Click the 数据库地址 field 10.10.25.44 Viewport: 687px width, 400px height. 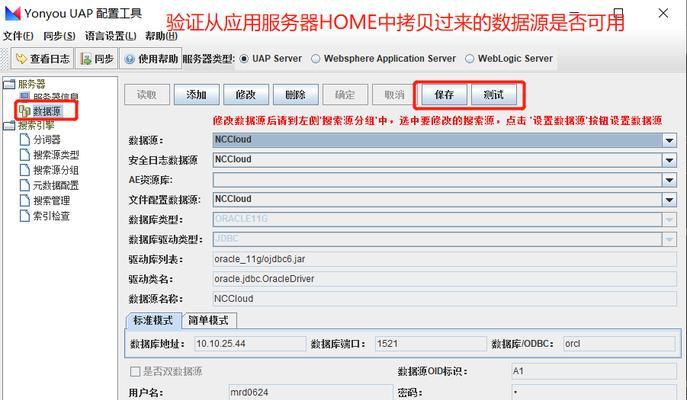pos(250,343)
